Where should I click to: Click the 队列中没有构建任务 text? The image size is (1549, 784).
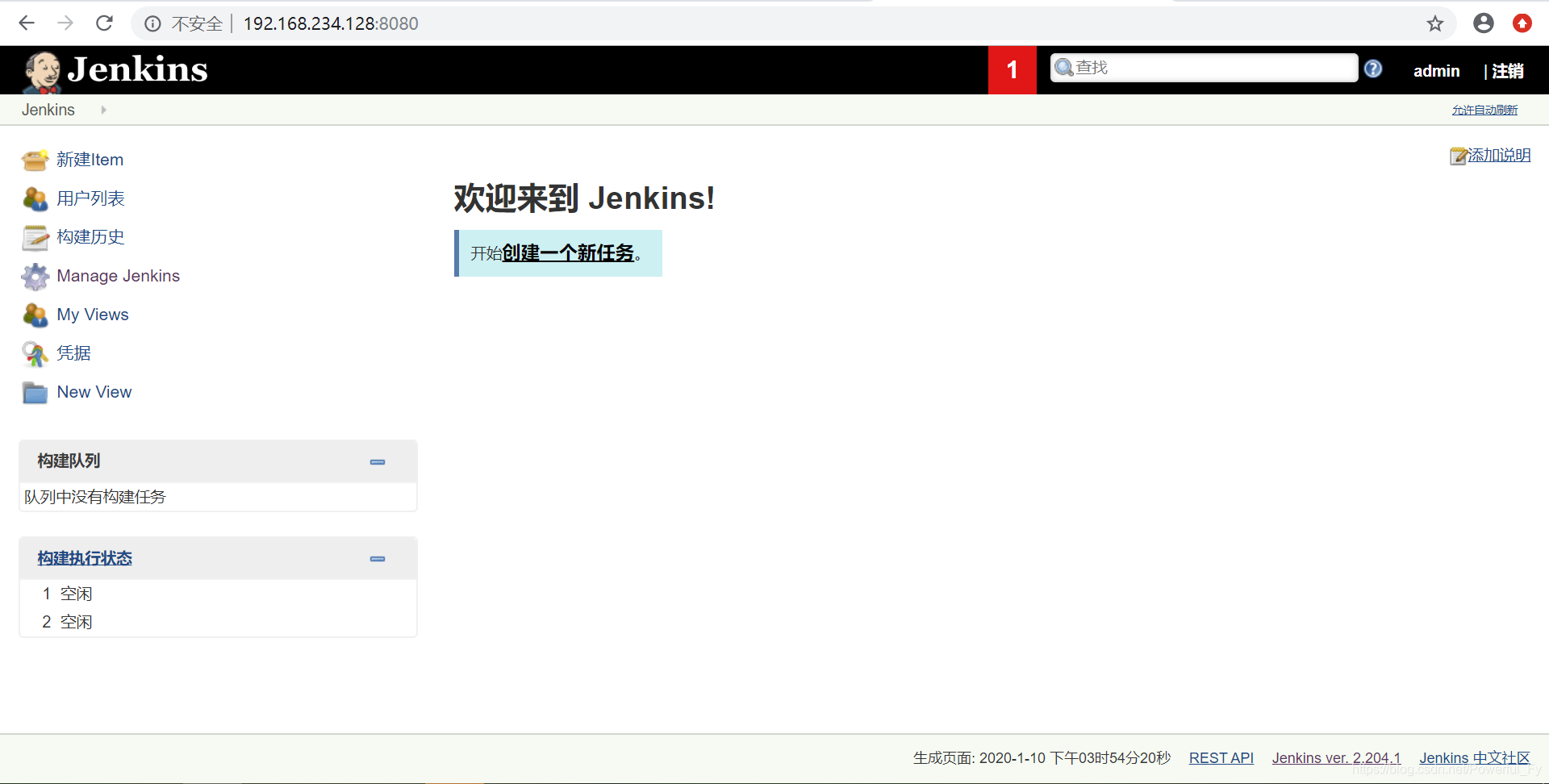tap(95, 497)
